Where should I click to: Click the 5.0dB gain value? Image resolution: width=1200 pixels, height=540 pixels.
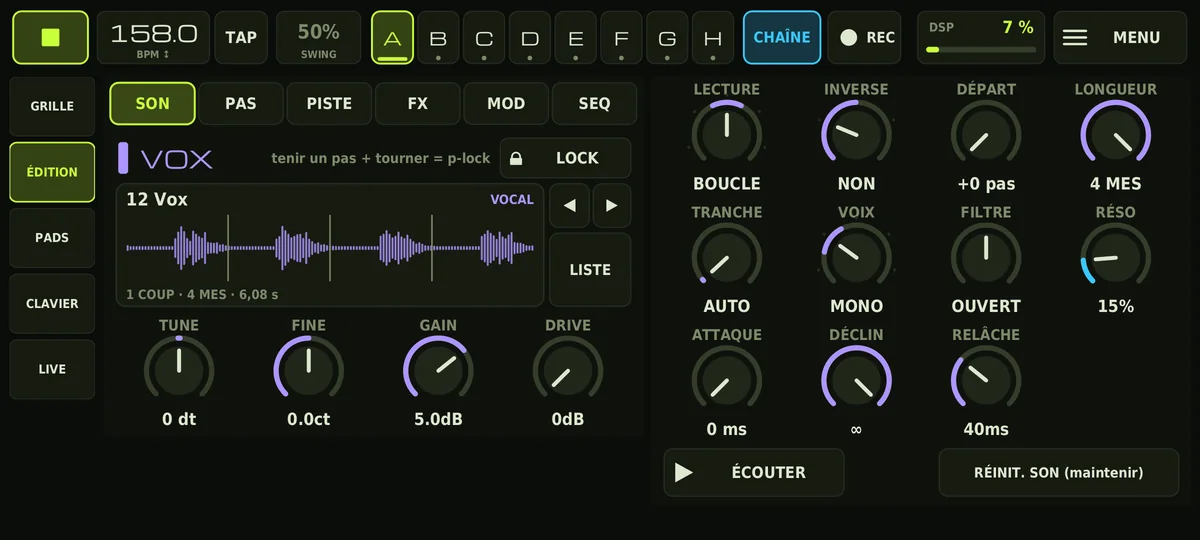coord(438,420)
